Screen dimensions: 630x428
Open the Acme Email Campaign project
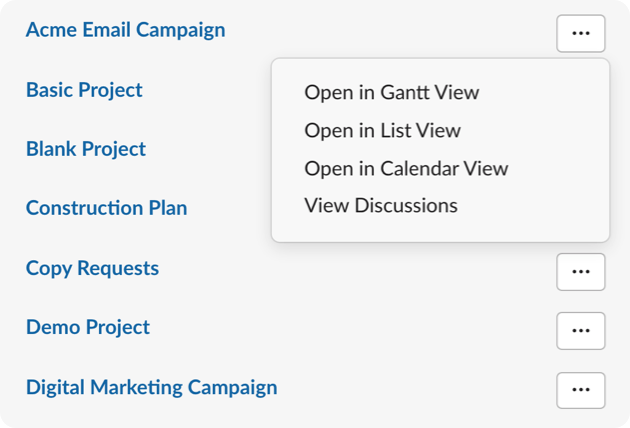[125, 30]
